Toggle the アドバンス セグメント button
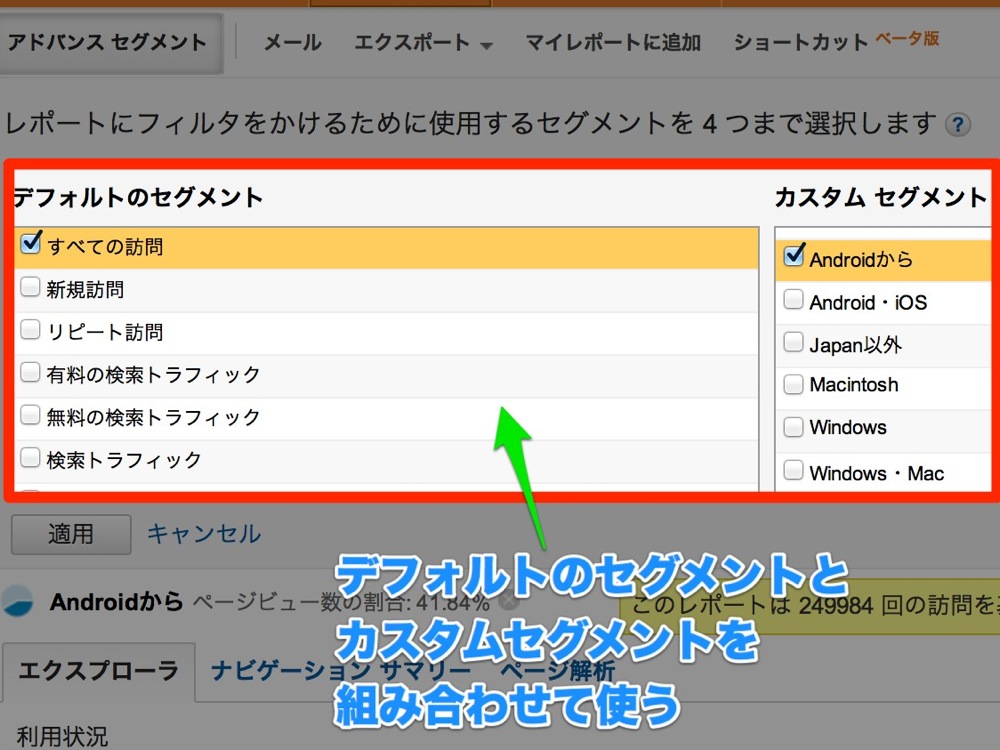 [110, 43]
